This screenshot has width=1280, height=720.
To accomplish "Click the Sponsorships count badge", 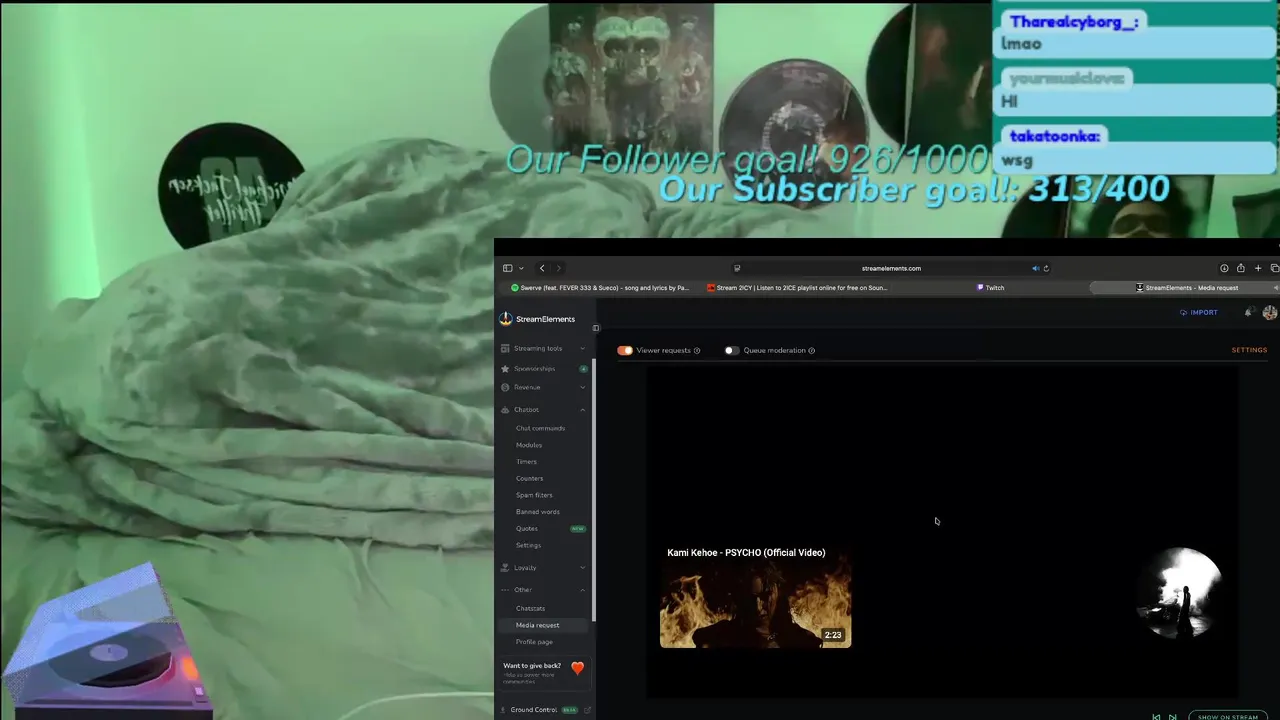I will [x=583, y=369].
